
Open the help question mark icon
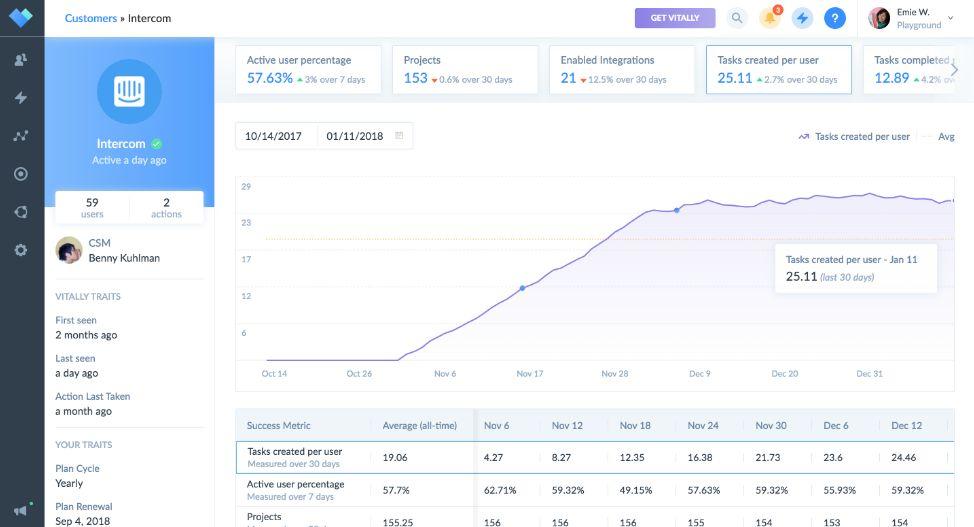[835, 18]
